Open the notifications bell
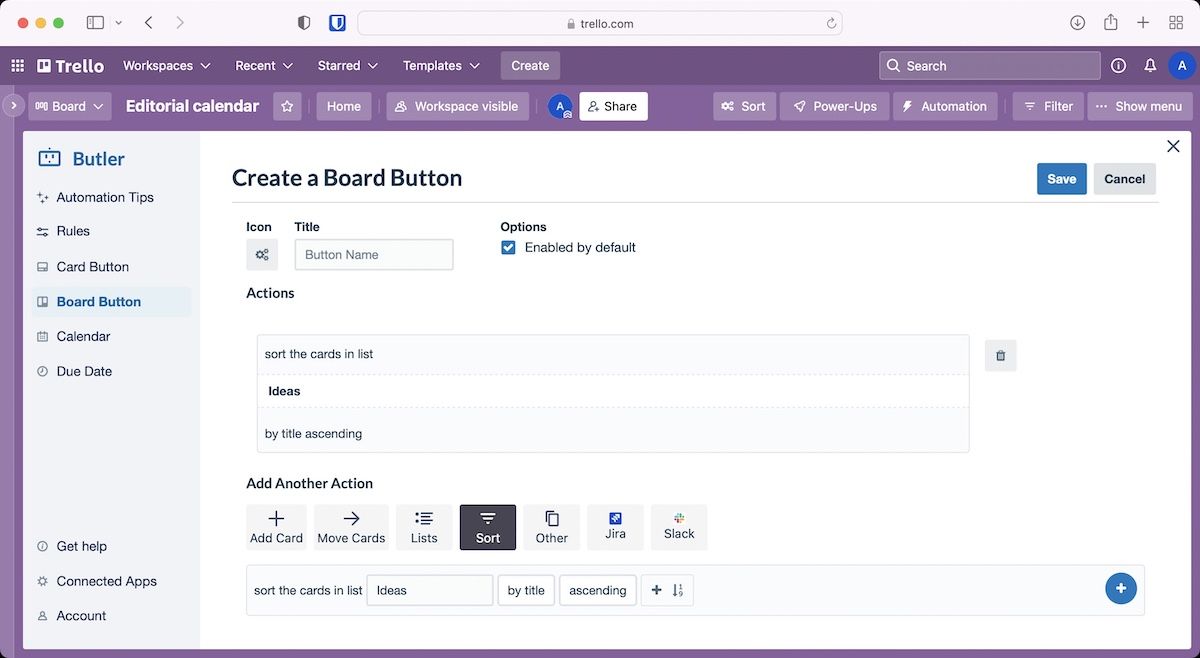The height and width of the screenshot is (658, 1200). [1150, 66]
